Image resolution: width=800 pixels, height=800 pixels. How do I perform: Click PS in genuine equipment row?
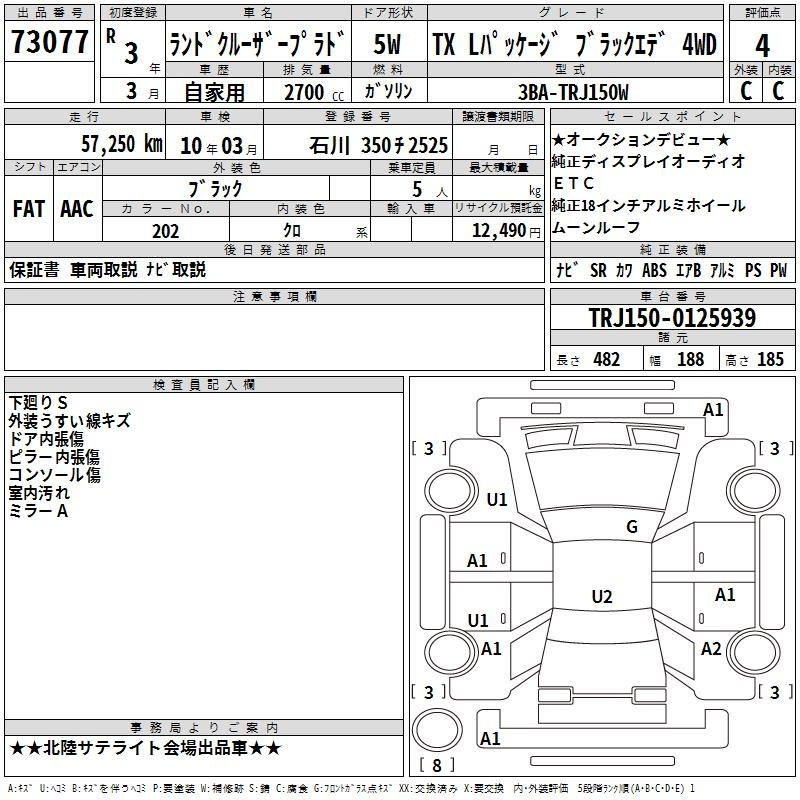(x=753, y=270)
